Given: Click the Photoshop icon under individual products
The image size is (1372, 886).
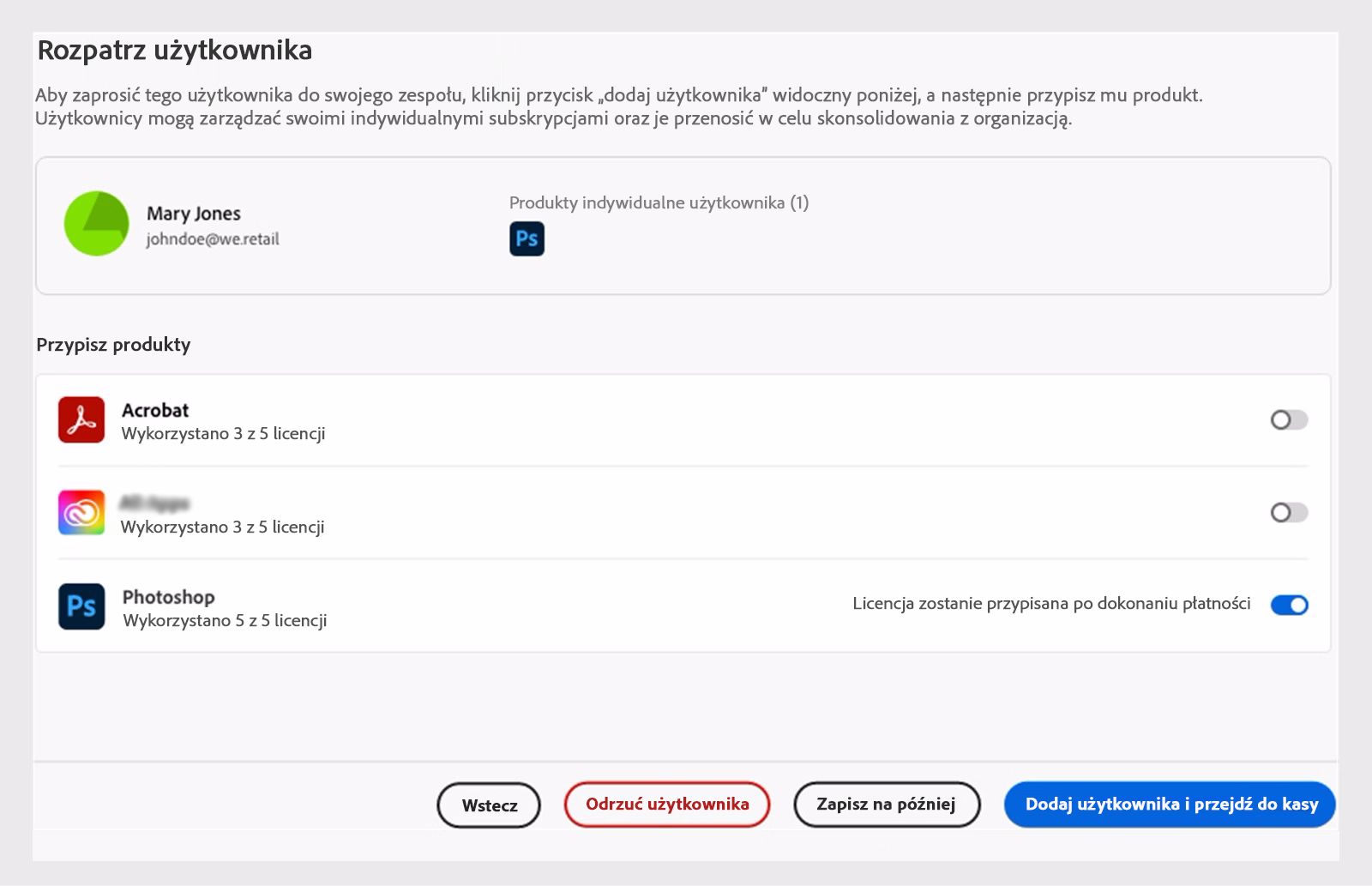Looking at the screenshot, I should tap(527, 238).
